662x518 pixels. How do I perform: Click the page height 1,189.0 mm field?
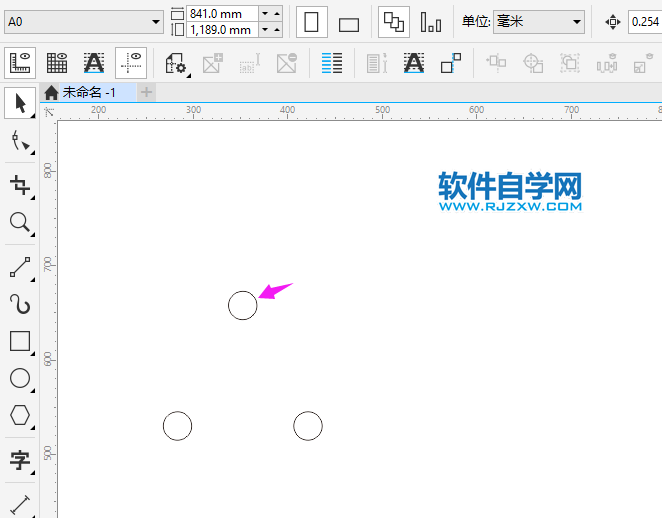[222, 30]
